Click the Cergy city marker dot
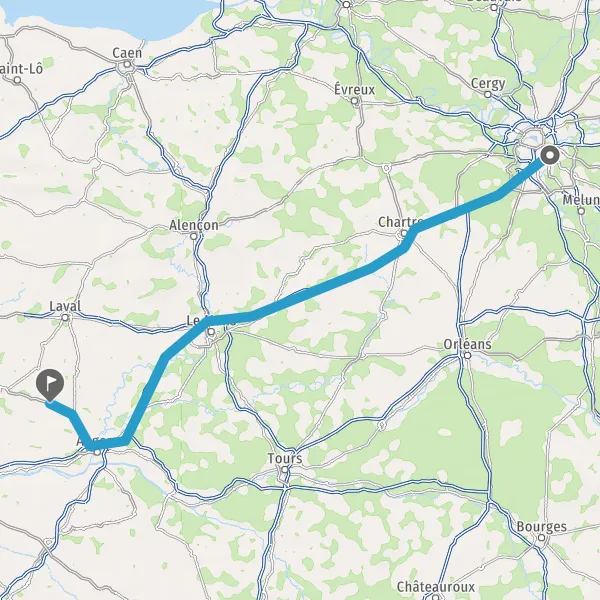 [x=488, y=94]
